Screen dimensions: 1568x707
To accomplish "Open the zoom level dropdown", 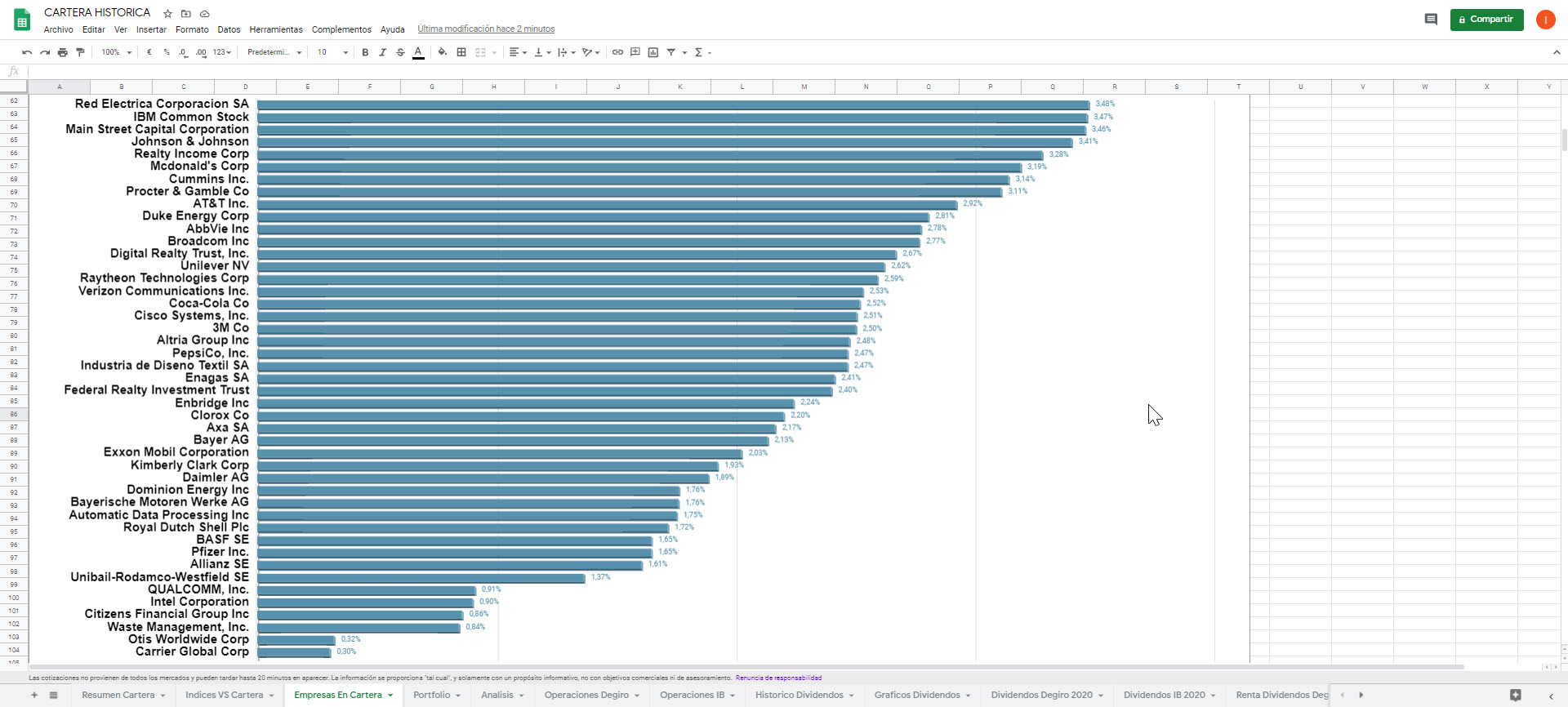I will [116, 52].
